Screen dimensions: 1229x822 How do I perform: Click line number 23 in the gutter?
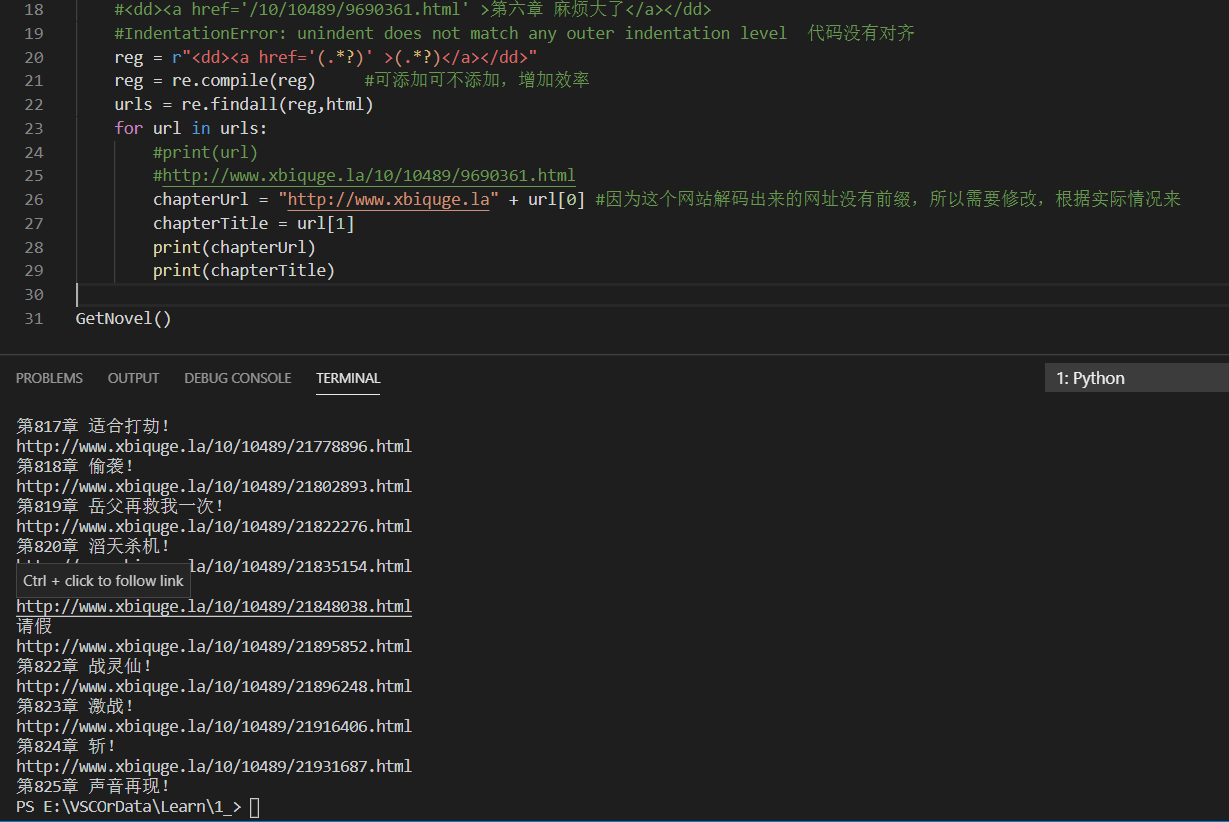coord(33,128)
